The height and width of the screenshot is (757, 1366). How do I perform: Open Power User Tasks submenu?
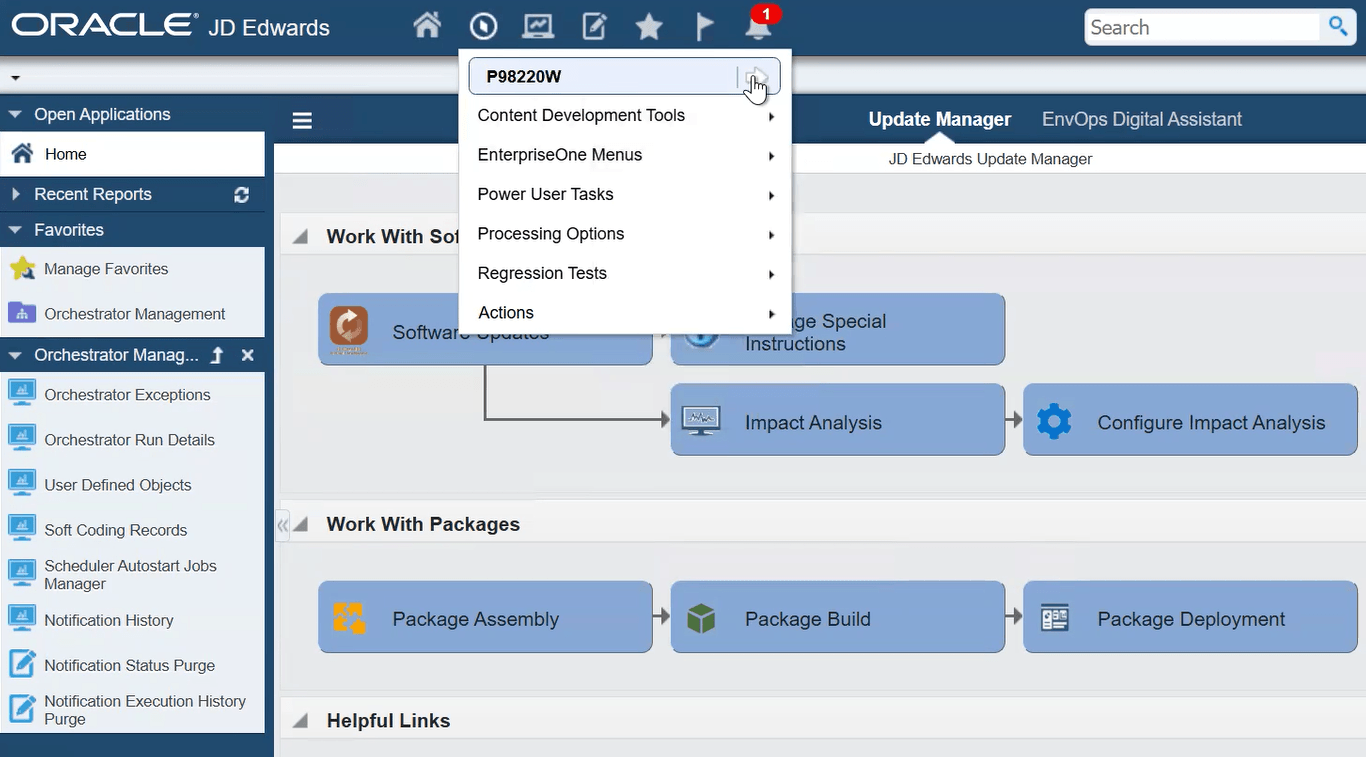pos(625,194)
